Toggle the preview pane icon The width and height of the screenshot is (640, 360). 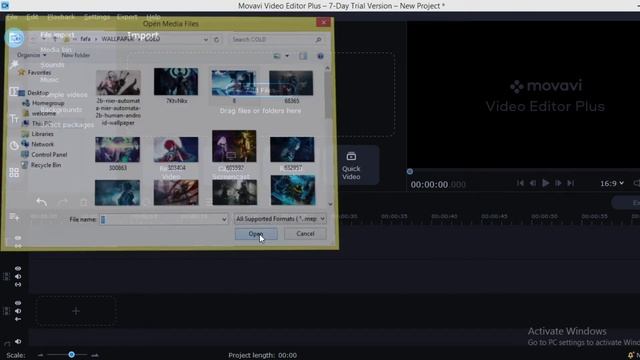(x=303, y=56)
